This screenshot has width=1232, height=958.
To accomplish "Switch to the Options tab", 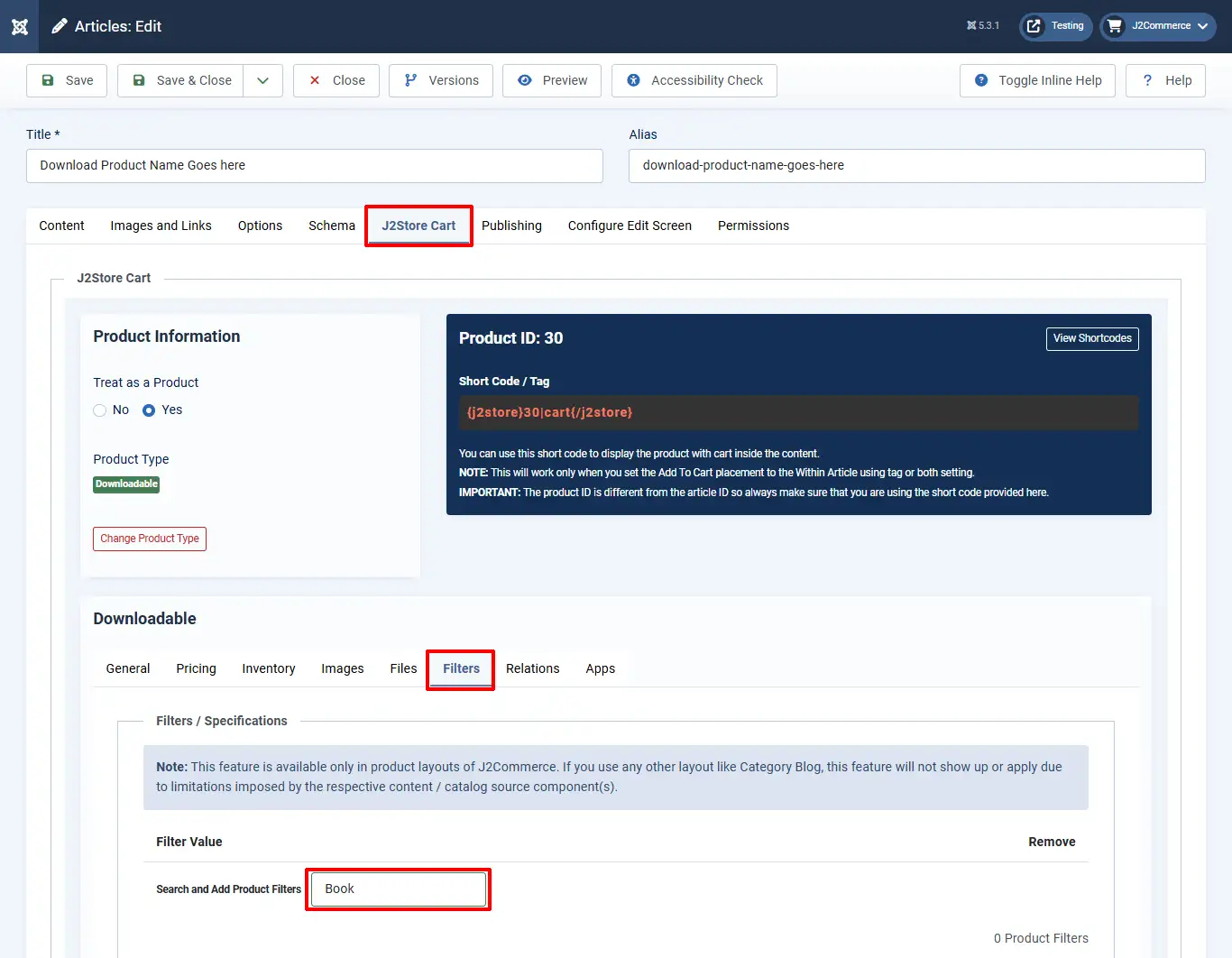I will [261, 226].
